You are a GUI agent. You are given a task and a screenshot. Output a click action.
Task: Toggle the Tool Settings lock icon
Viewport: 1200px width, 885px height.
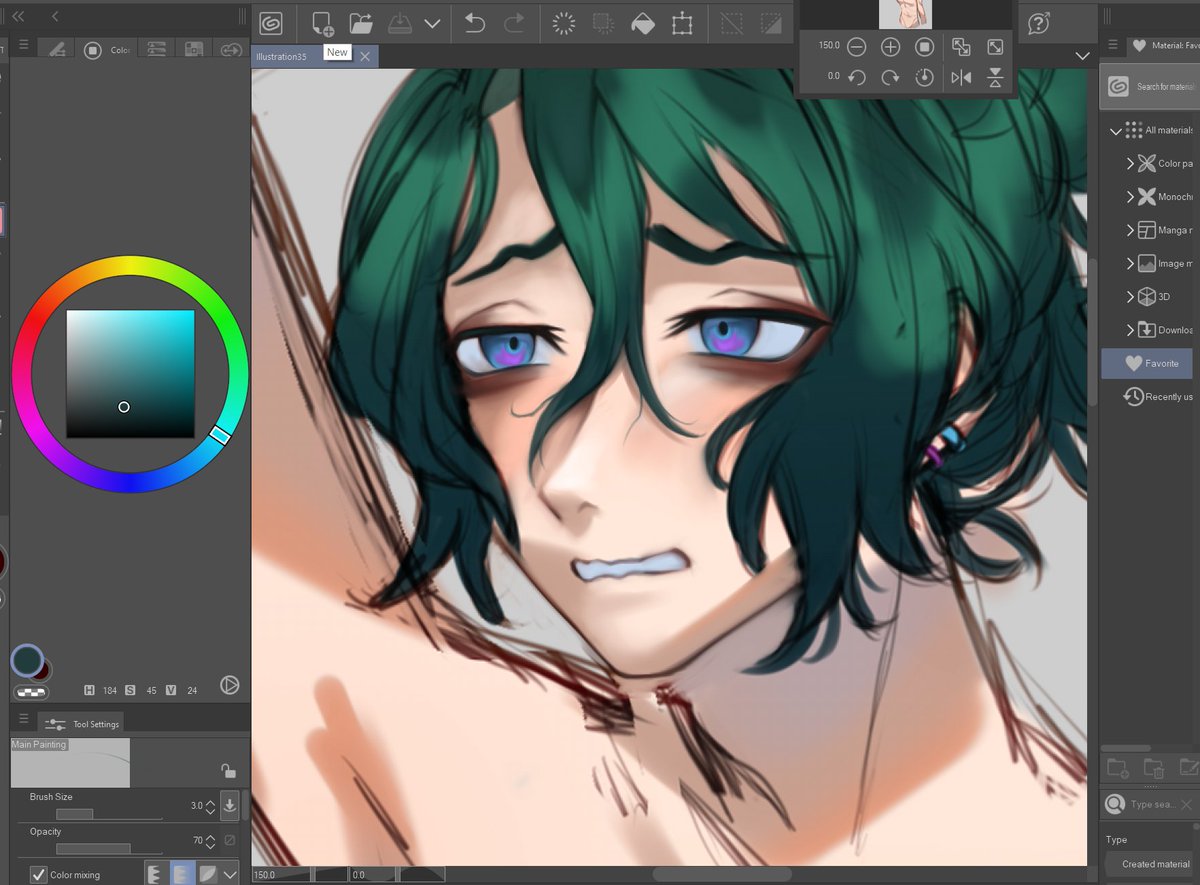click(x=228, y=770)
